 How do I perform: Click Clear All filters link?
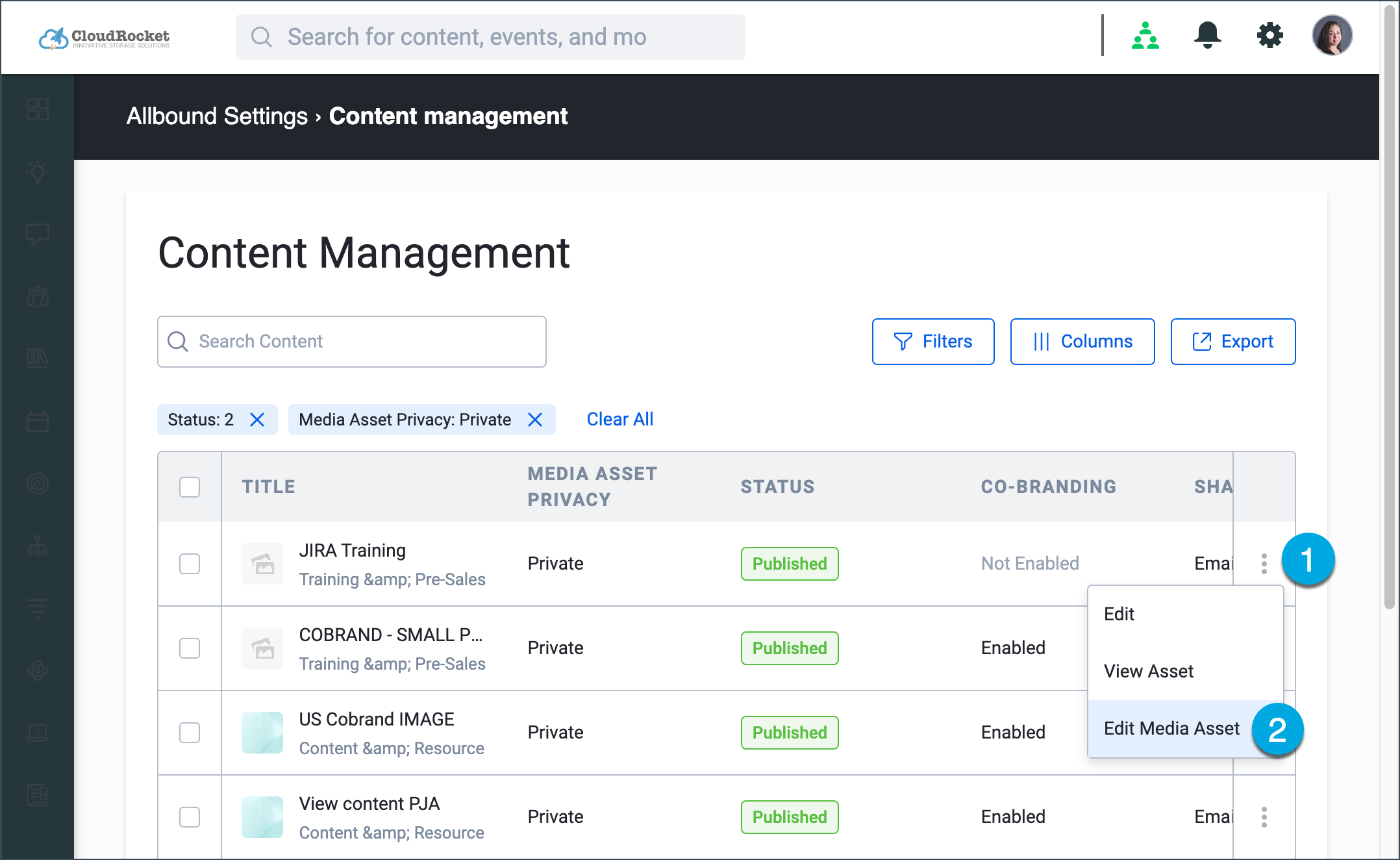tap(620, 420)
